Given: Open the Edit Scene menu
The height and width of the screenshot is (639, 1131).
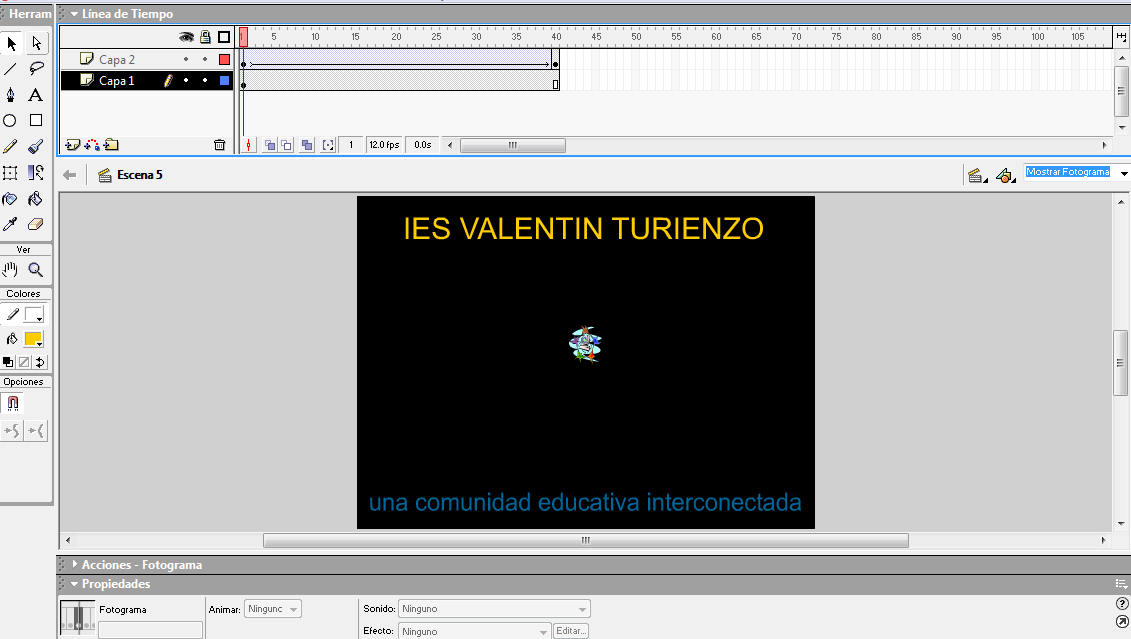Looking at the screenshot, I should (977, 175).
